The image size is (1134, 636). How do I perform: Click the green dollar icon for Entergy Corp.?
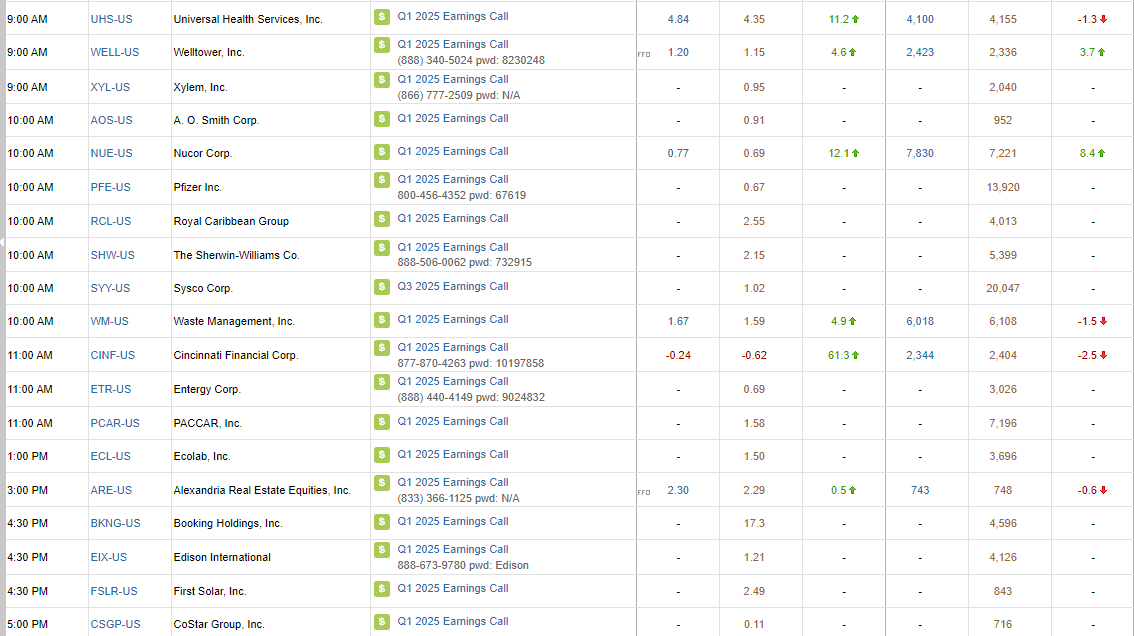[x=382, y=381]
